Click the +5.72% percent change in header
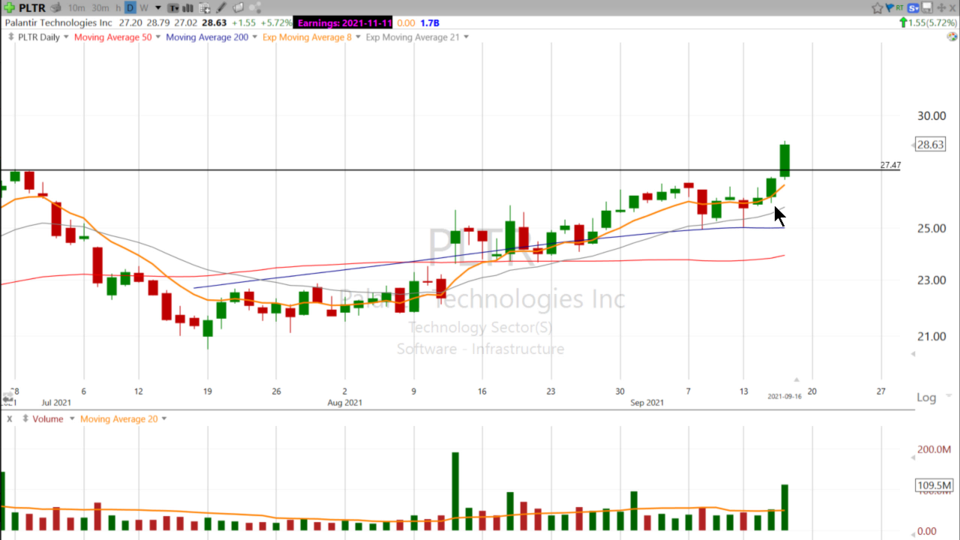 coord(276,23)
